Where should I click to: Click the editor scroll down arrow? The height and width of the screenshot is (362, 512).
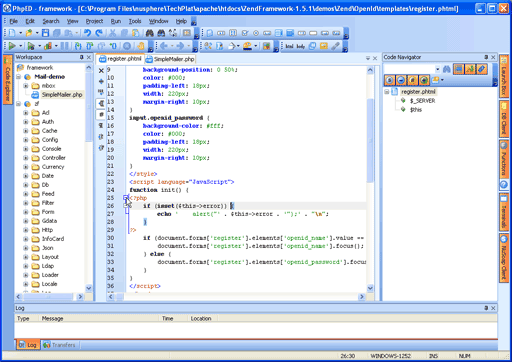click(x=370, y=288)
